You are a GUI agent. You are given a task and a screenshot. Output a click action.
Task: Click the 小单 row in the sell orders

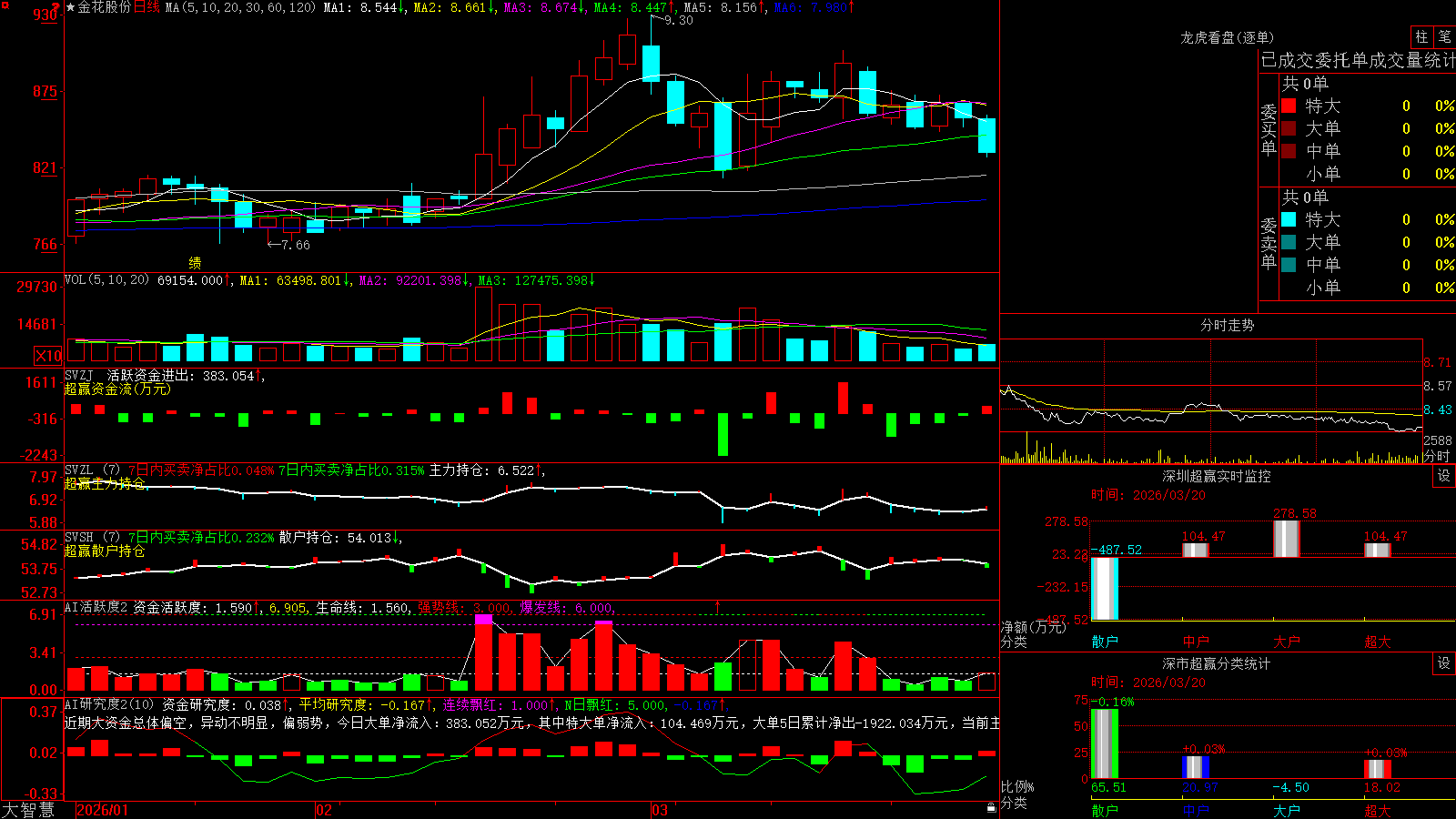1369,288
